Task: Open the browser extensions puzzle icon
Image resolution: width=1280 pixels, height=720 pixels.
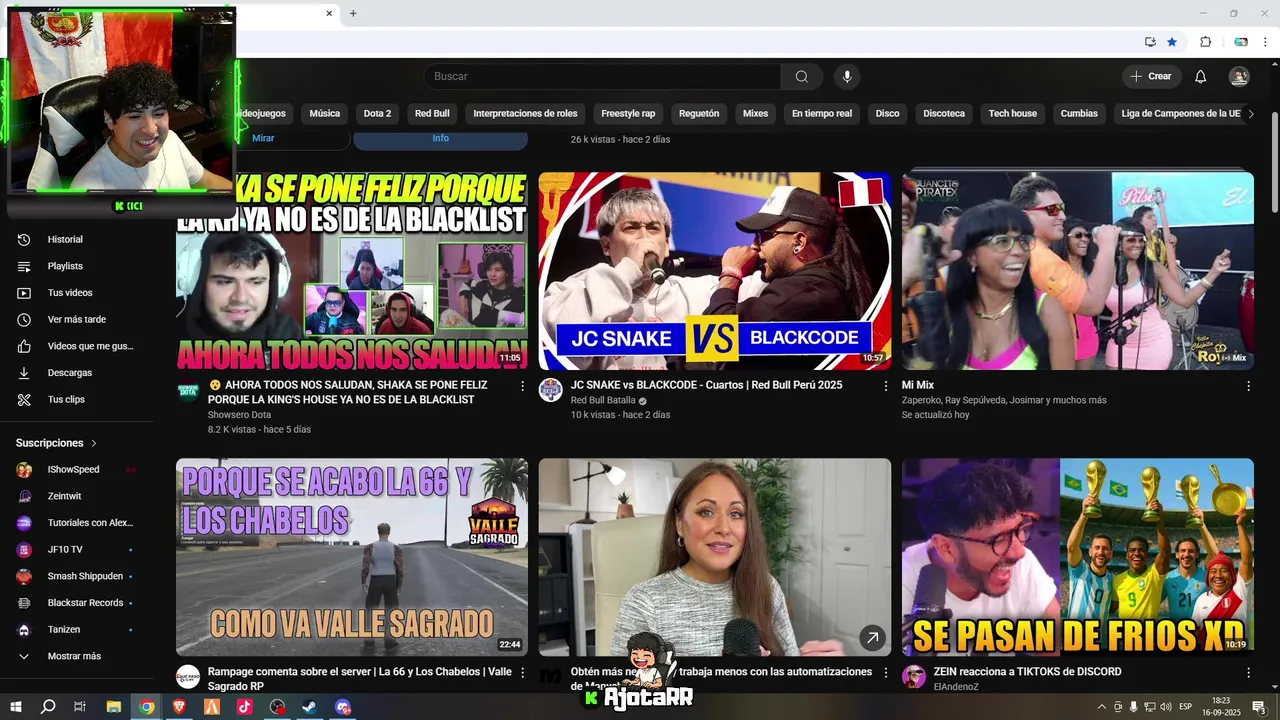Action: pyautogui.click(x=1205, y=42)
